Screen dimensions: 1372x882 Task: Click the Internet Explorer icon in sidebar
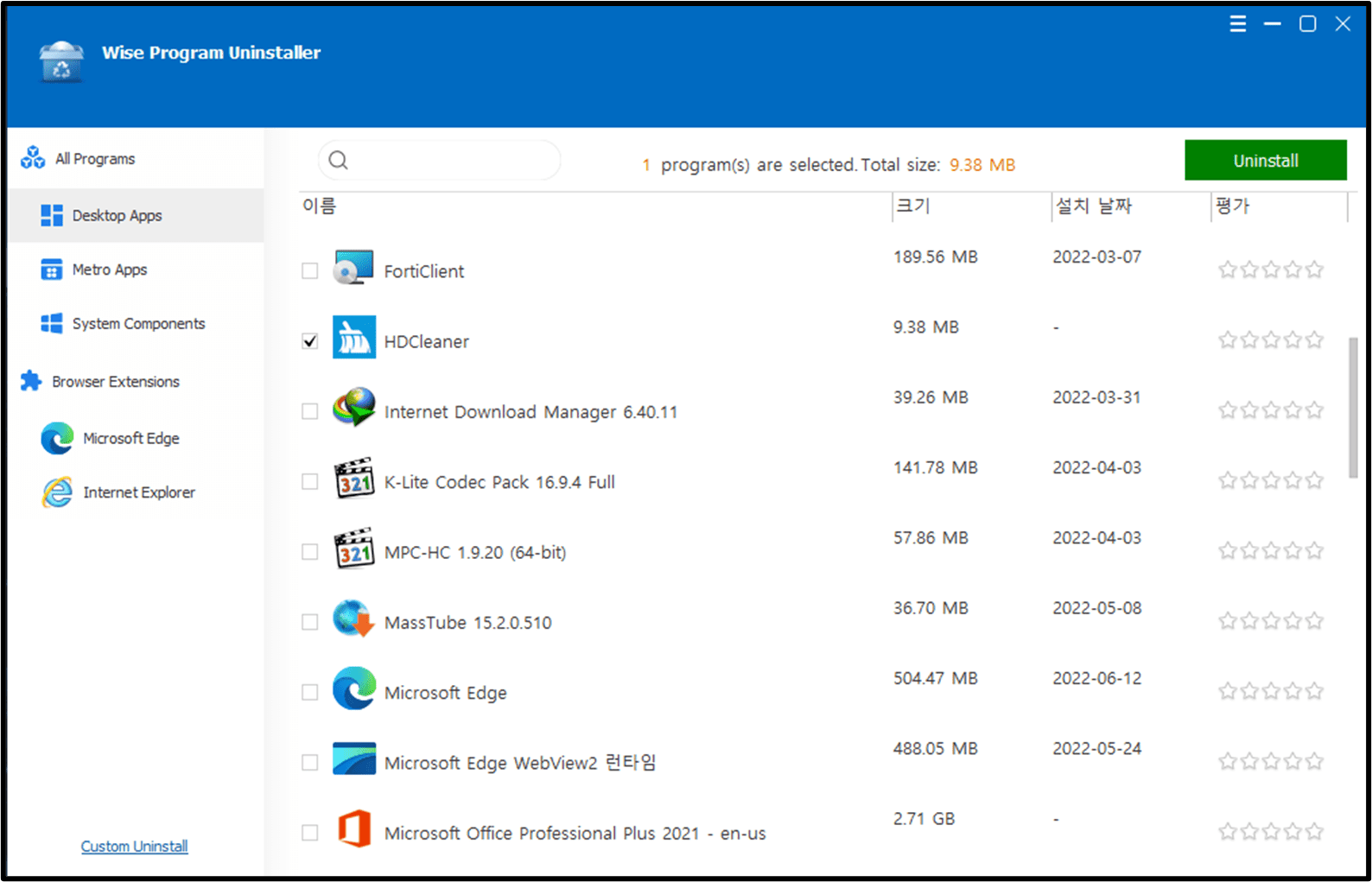pos(57,492)
